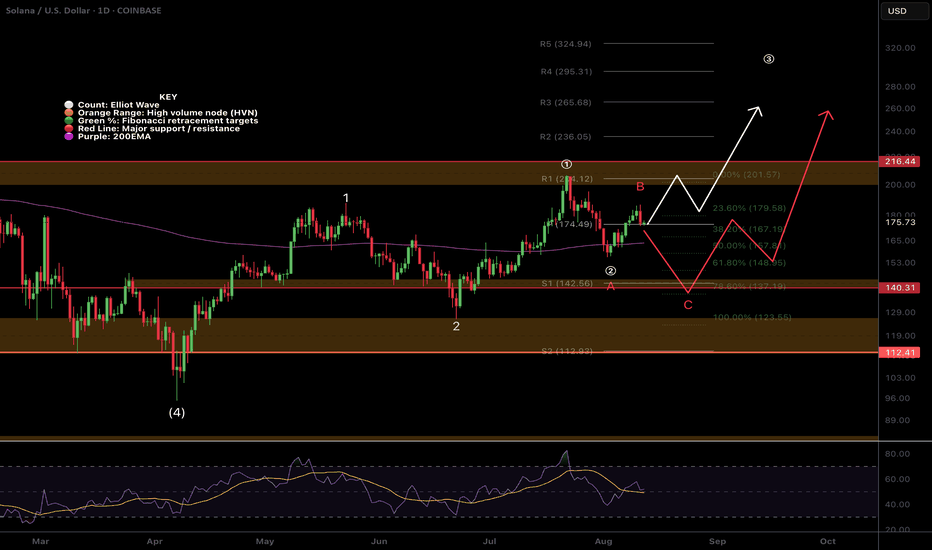The width and height of the screenshot is (932, 550).
Task: Click the (4) wave label at the April low
Action: pos(177,412)
